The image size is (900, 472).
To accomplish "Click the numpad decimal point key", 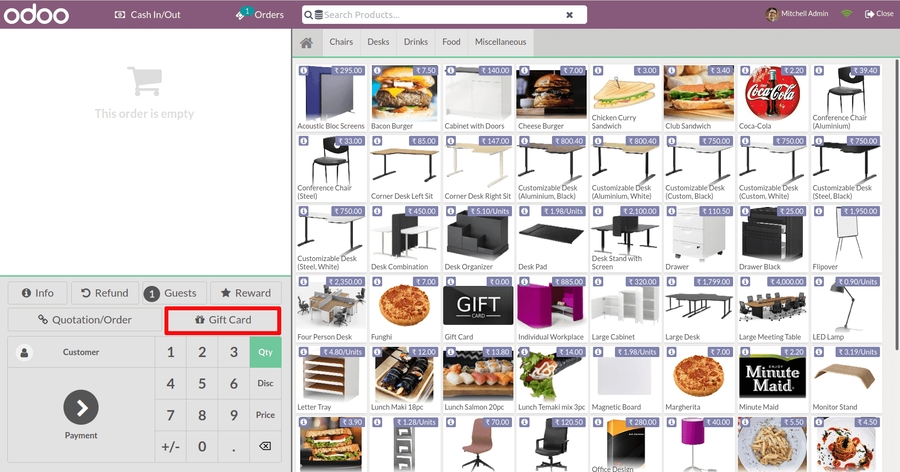I will [x=234, y=446].
